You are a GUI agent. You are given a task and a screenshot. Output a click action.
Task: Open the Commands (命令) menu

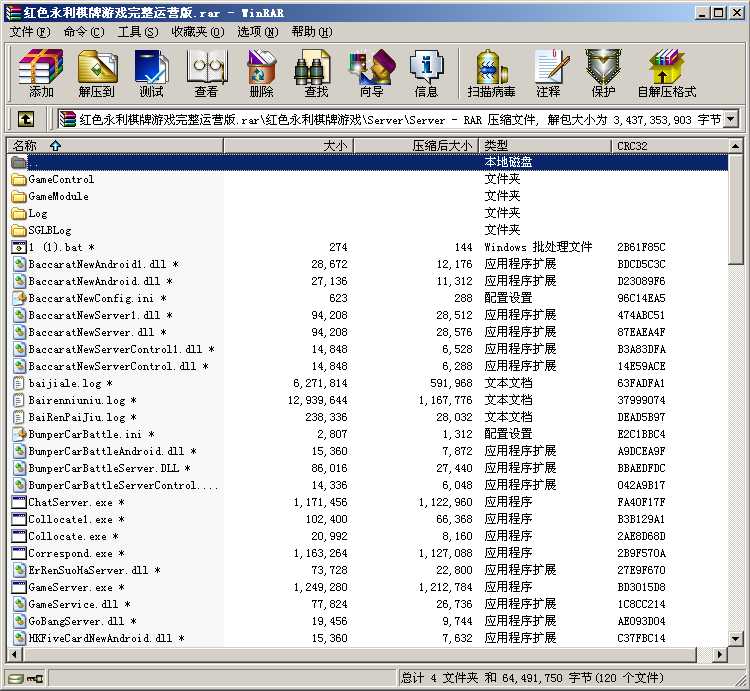click(x=84, y=32)
